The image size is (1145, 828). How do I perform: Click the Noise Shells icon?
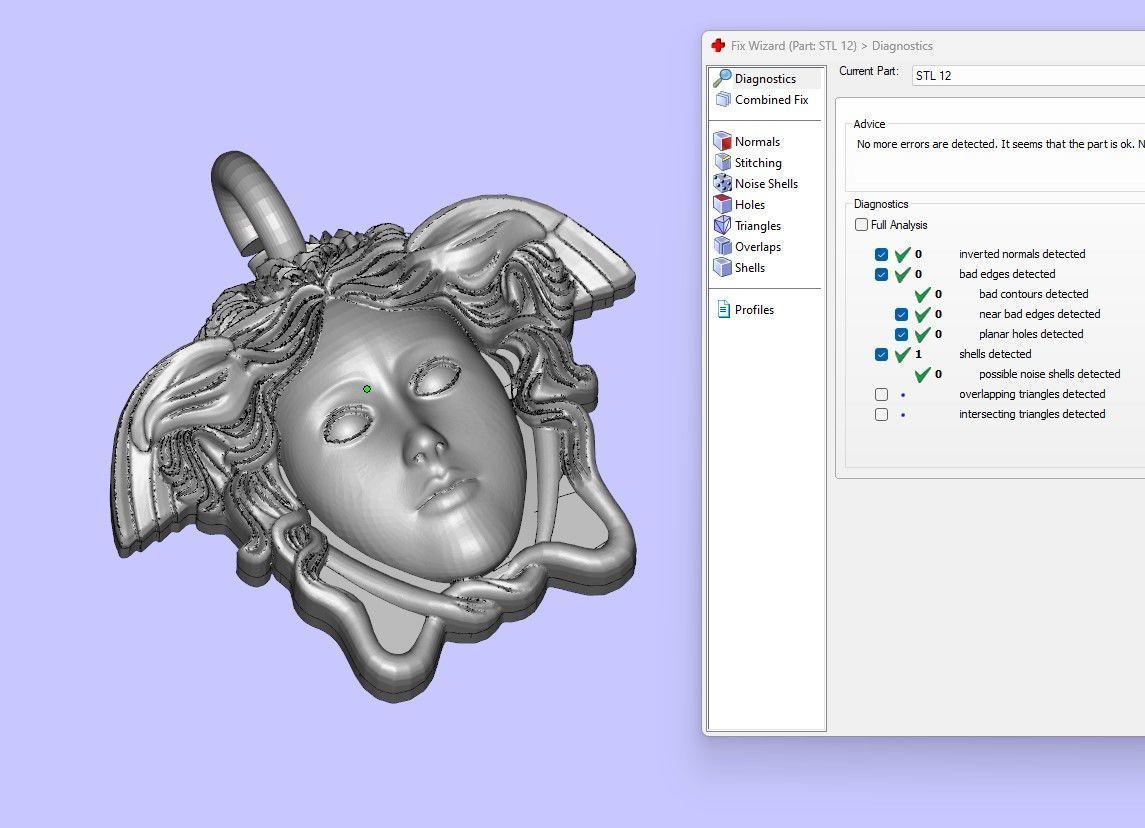(722, 183)
